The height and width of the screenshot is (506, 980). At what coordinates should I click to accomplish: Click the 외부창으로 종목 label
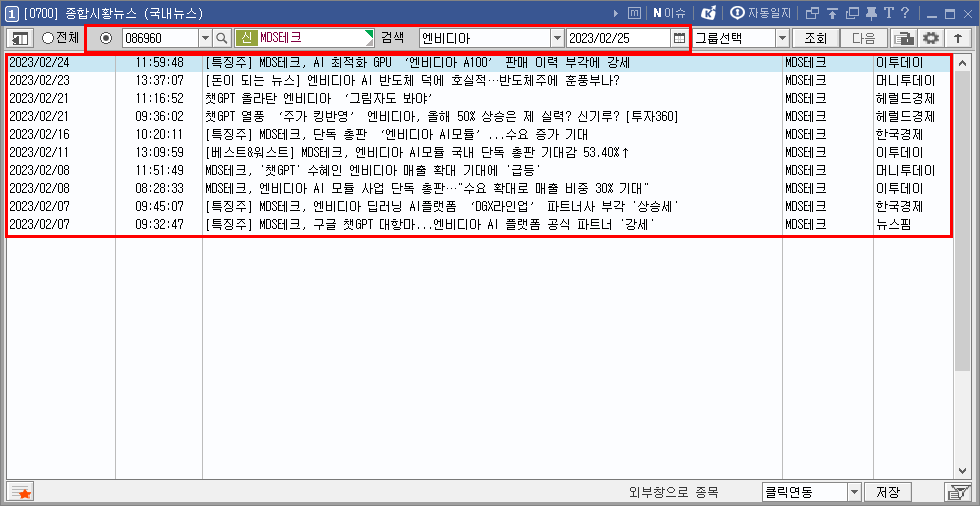[x=674, y=492]
